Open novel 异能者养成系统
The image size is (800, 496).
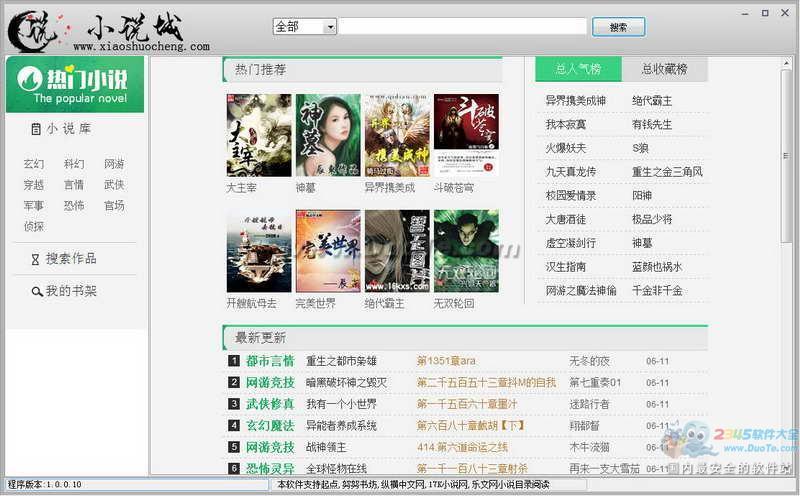click(x=341, y=426)
